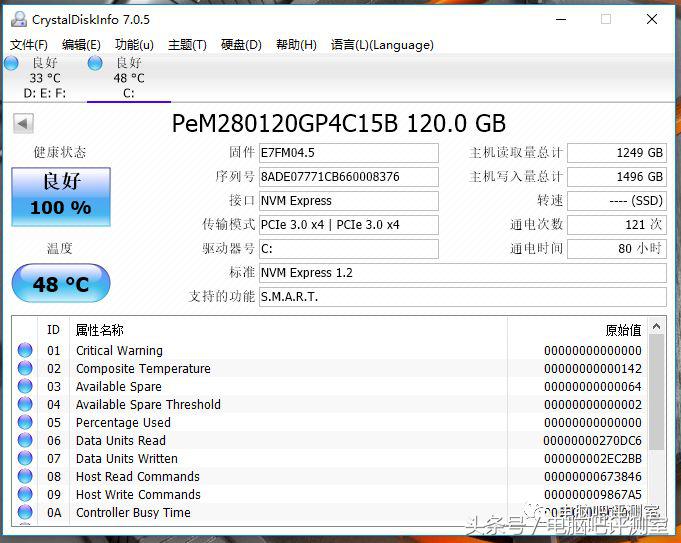Select the Controller Busy Time attribute name
Image resolution: width=681 pixels, height=543 pixels.
click(133, 513)
